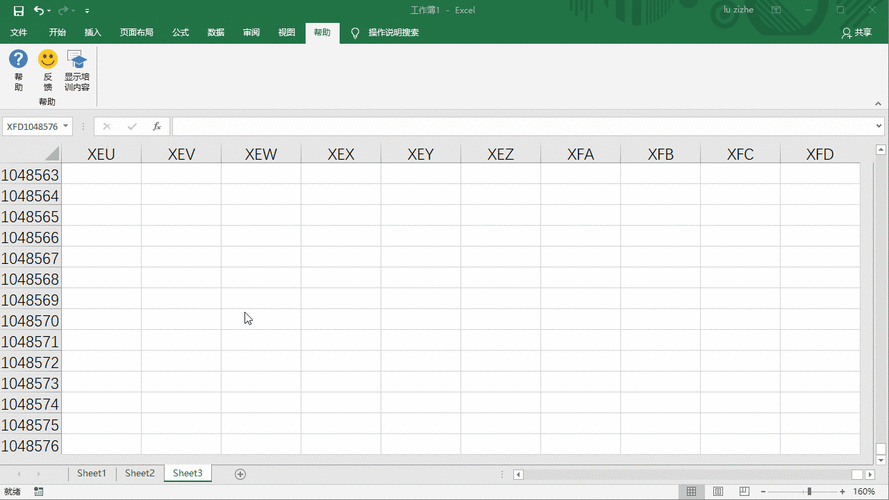Click the lightbulb Tell Me icon

[x=355, y=33]
